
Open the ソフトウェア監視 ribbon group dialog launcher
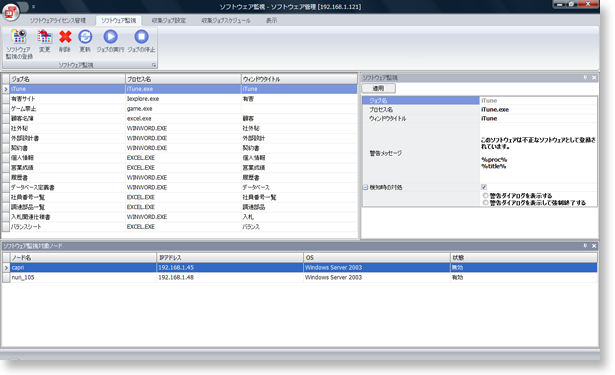154,65
